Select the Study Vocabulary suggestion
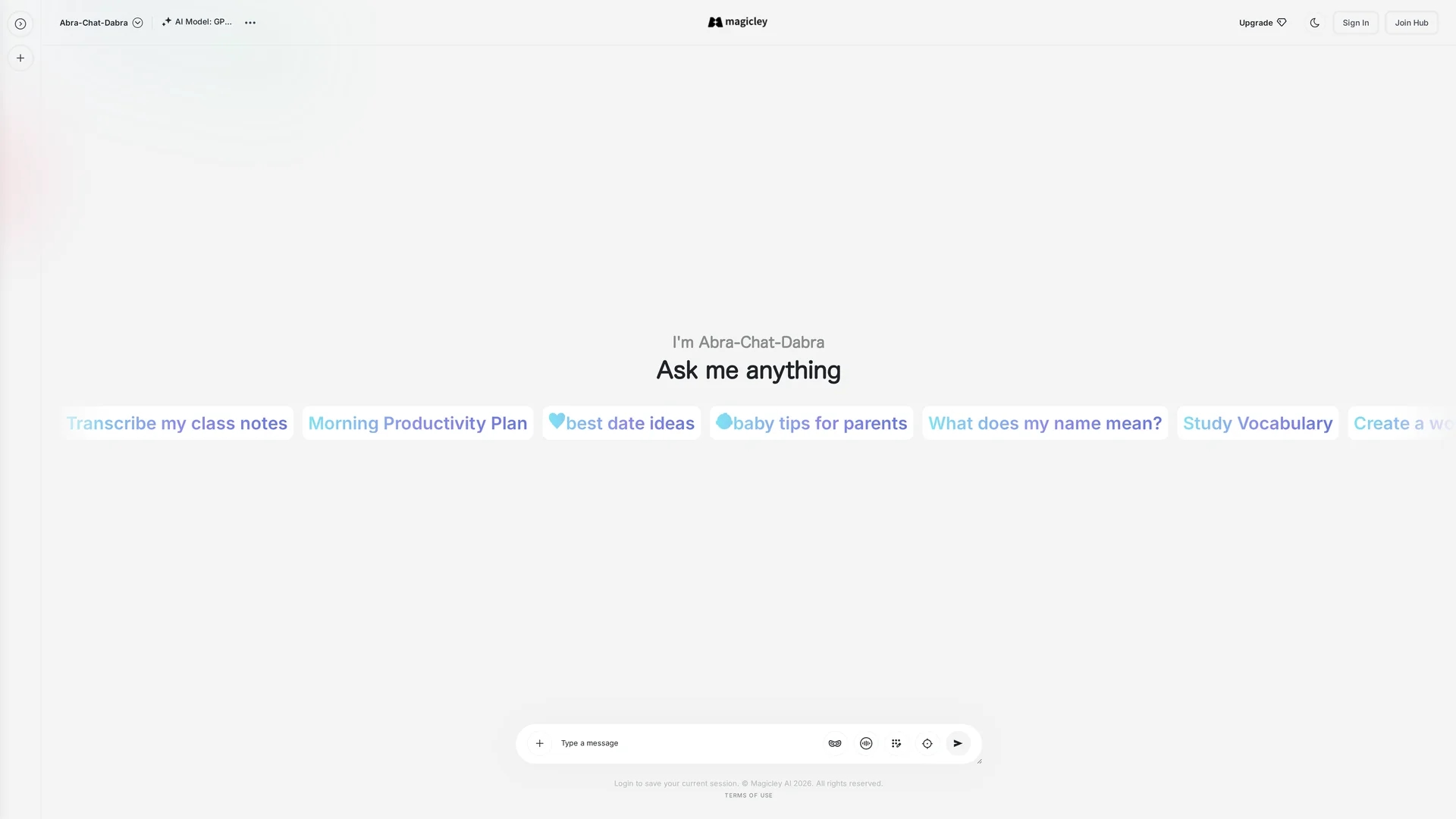 pyautogui.click(x=1258, y=423)
